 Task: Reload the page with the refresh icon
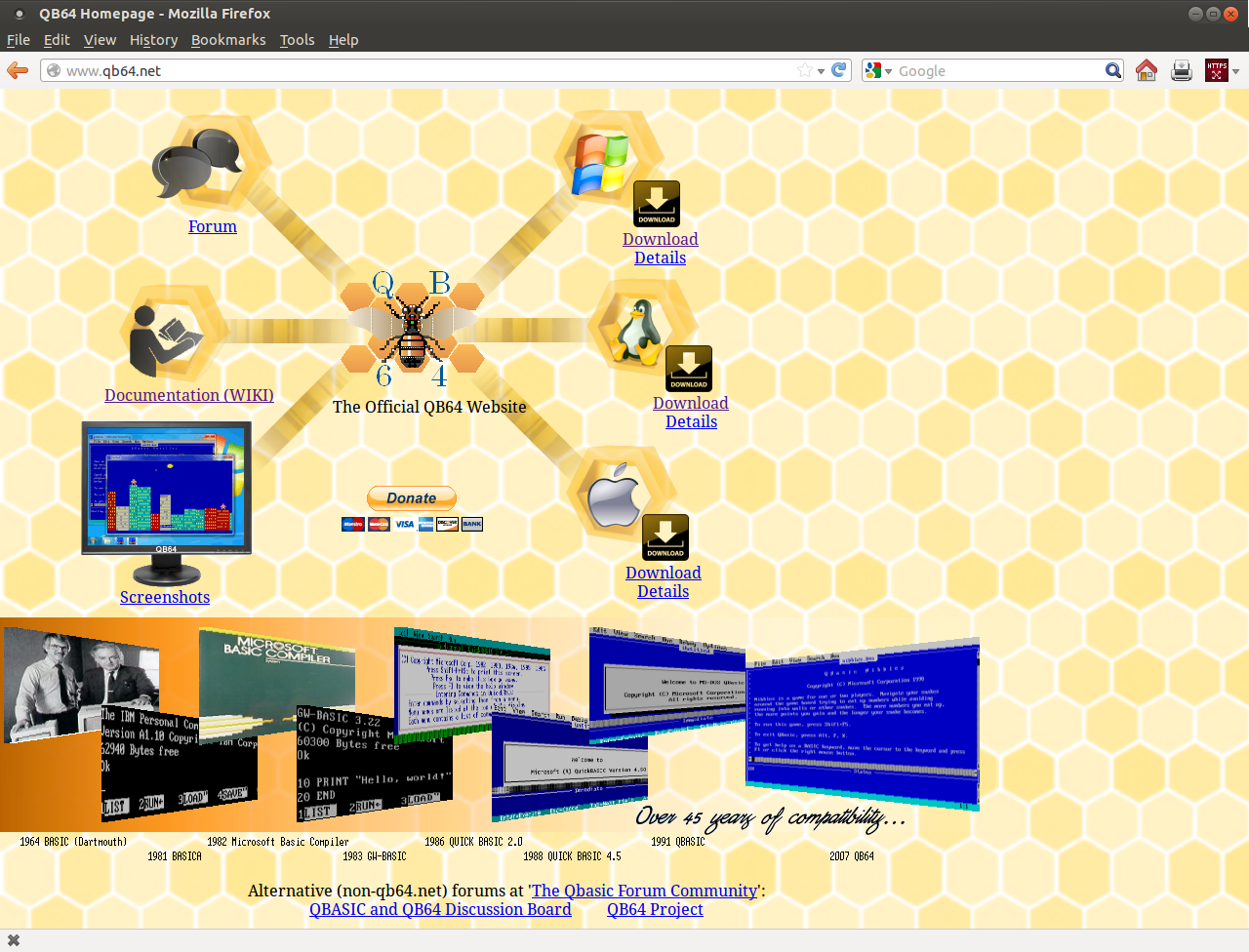point(839,70)
